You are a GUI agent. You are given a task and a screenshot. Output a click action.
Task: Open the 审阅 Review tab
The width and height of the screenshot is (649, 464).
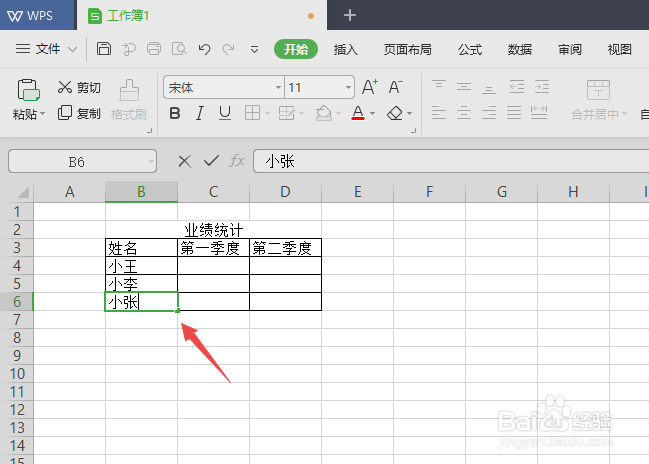570,50
